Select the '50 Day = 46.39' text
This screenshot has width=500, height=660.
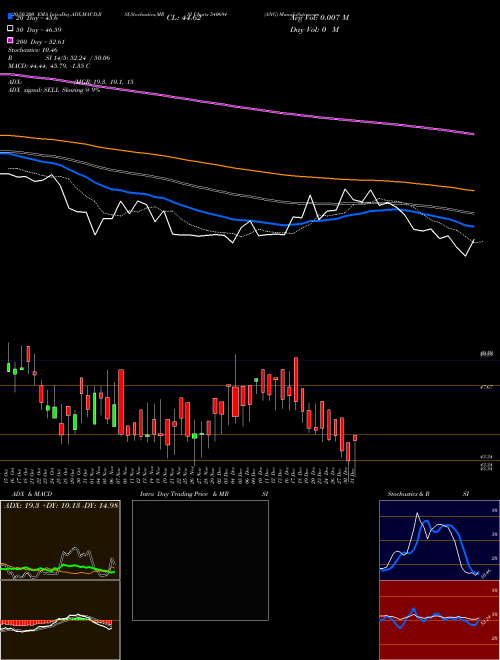click(39, 30)
